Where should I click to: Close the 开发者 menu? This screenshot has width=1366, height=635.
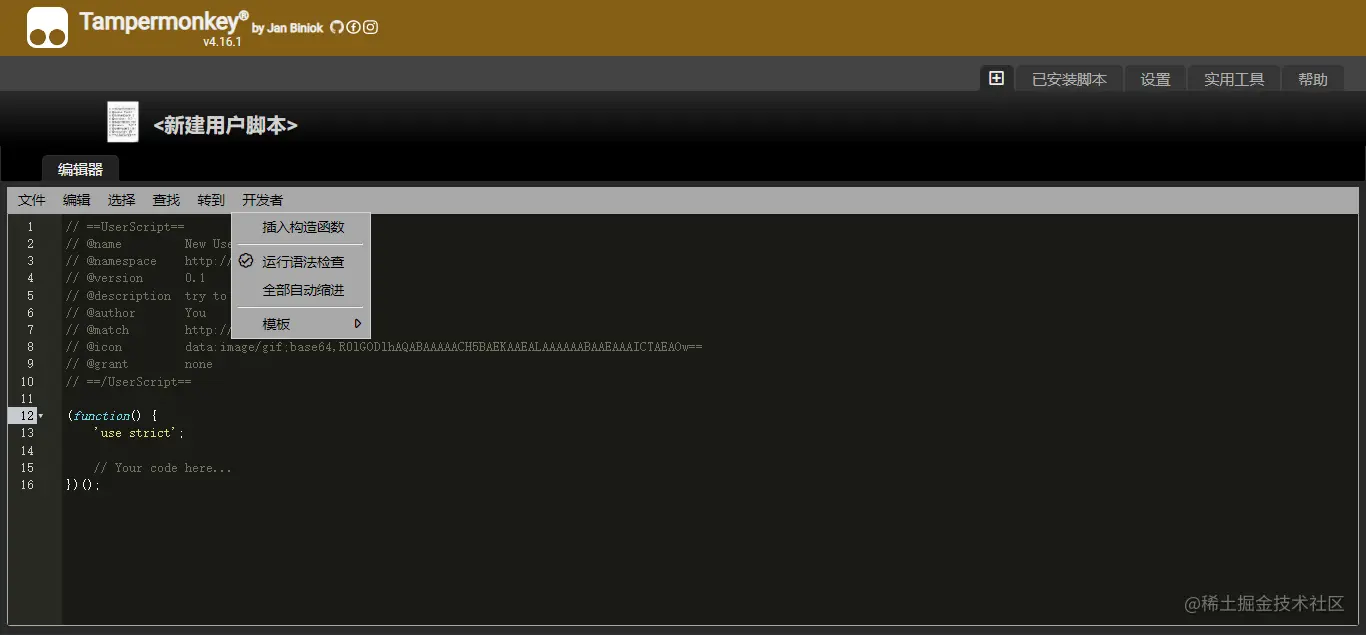click(262, 200)
